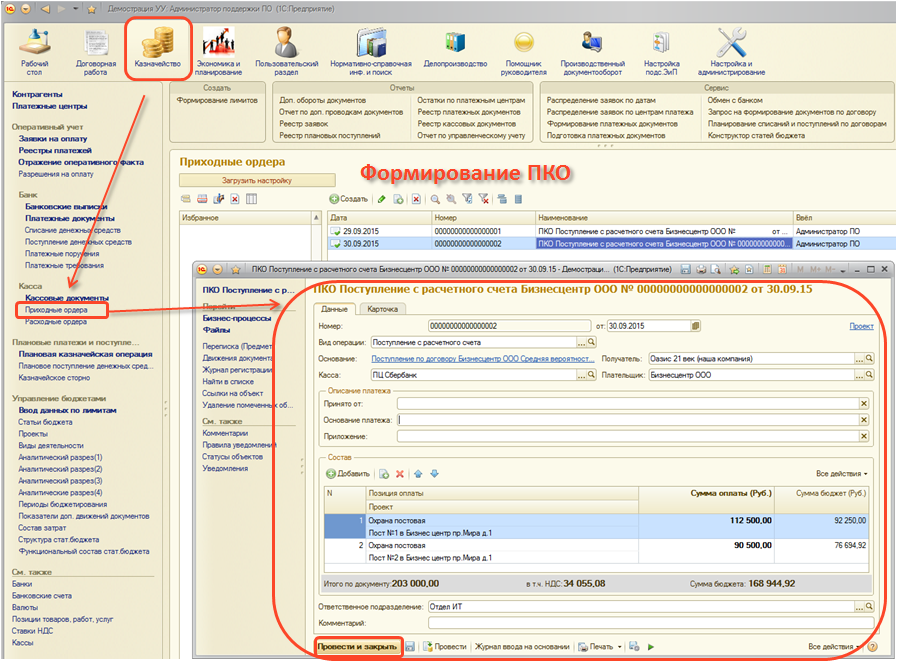This screenshot has height=665, width=899.
Task: Open the calendar picker next to date 30.09.2015
Action: tap(696, 326)
